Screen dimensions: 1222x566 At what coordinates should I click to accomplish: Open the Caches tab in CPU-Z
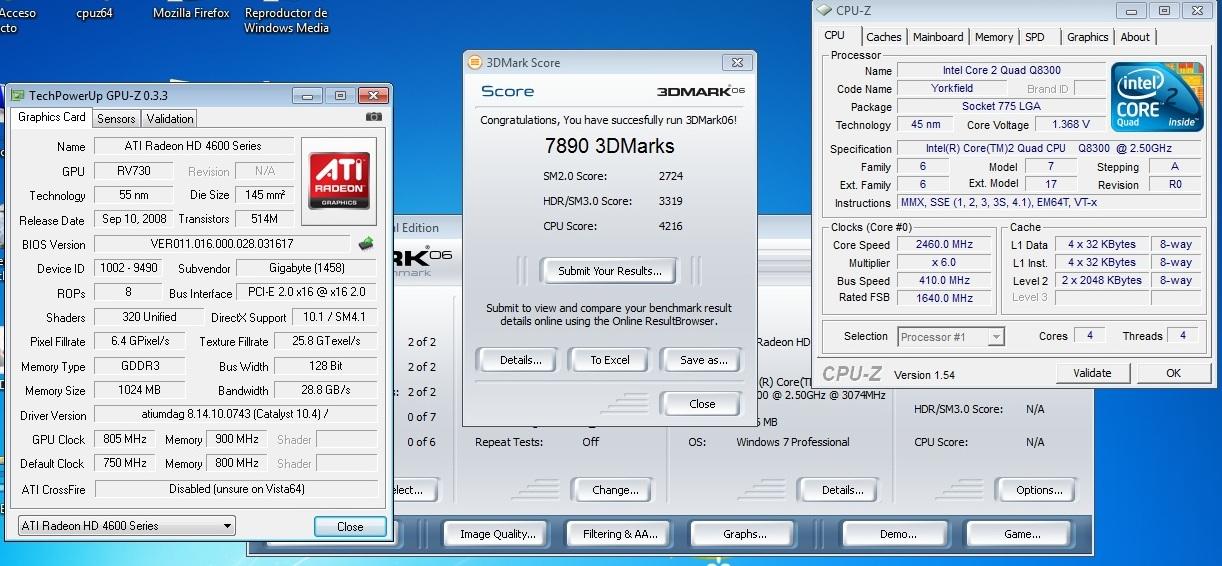883,37
